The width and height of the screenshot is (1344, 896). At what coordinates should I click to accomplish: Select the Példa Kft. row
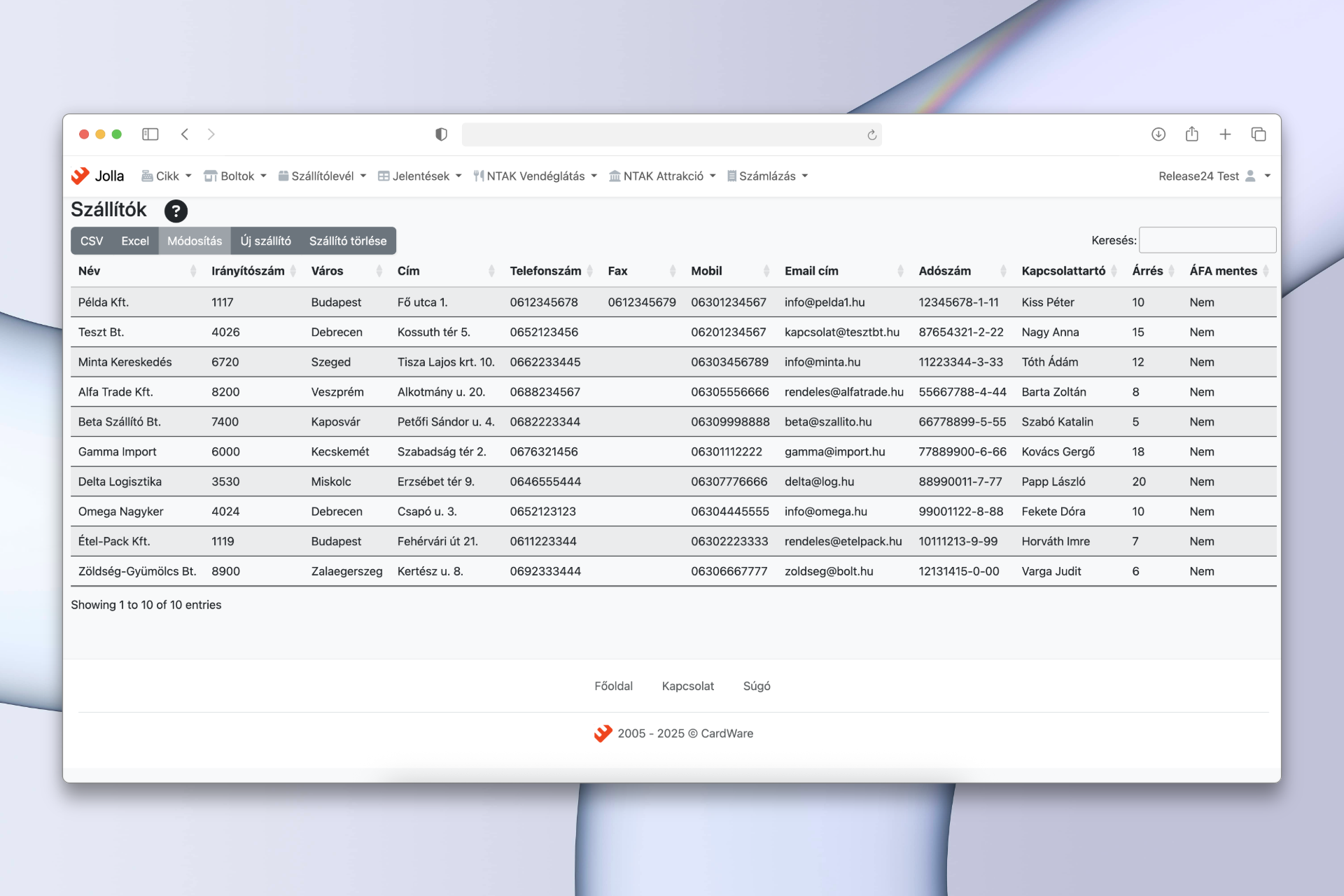click(673, 302)
